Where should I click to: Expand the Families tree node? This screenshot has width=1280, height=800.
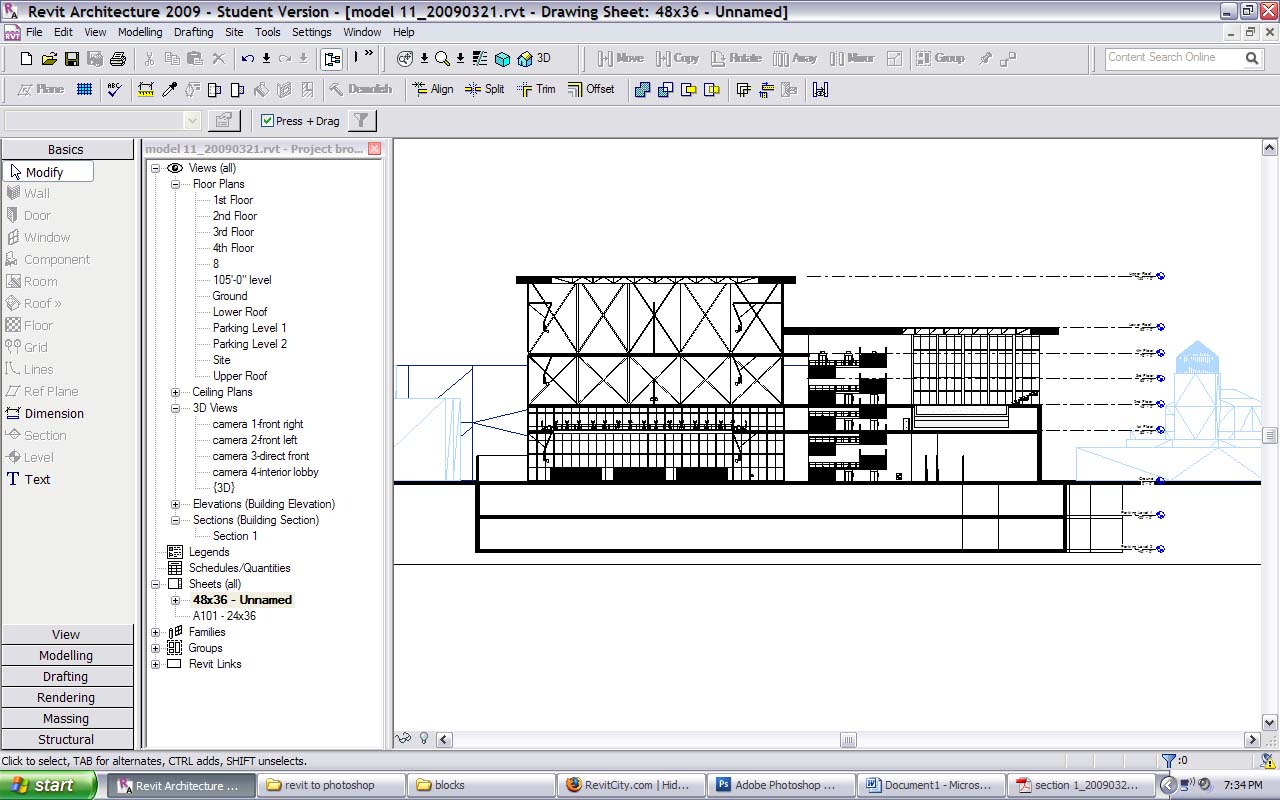coord(156,632)
